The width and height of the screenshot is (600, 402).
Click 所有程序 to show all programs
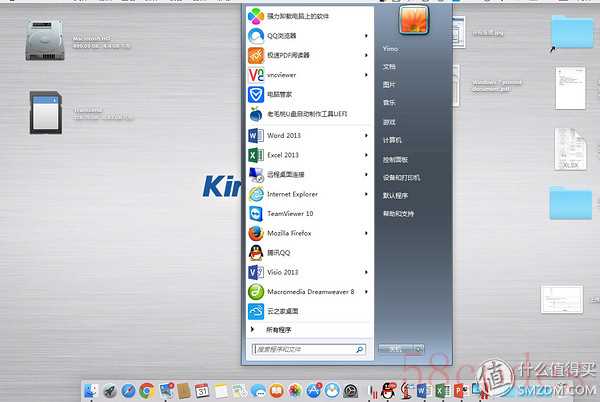[279, 329]
